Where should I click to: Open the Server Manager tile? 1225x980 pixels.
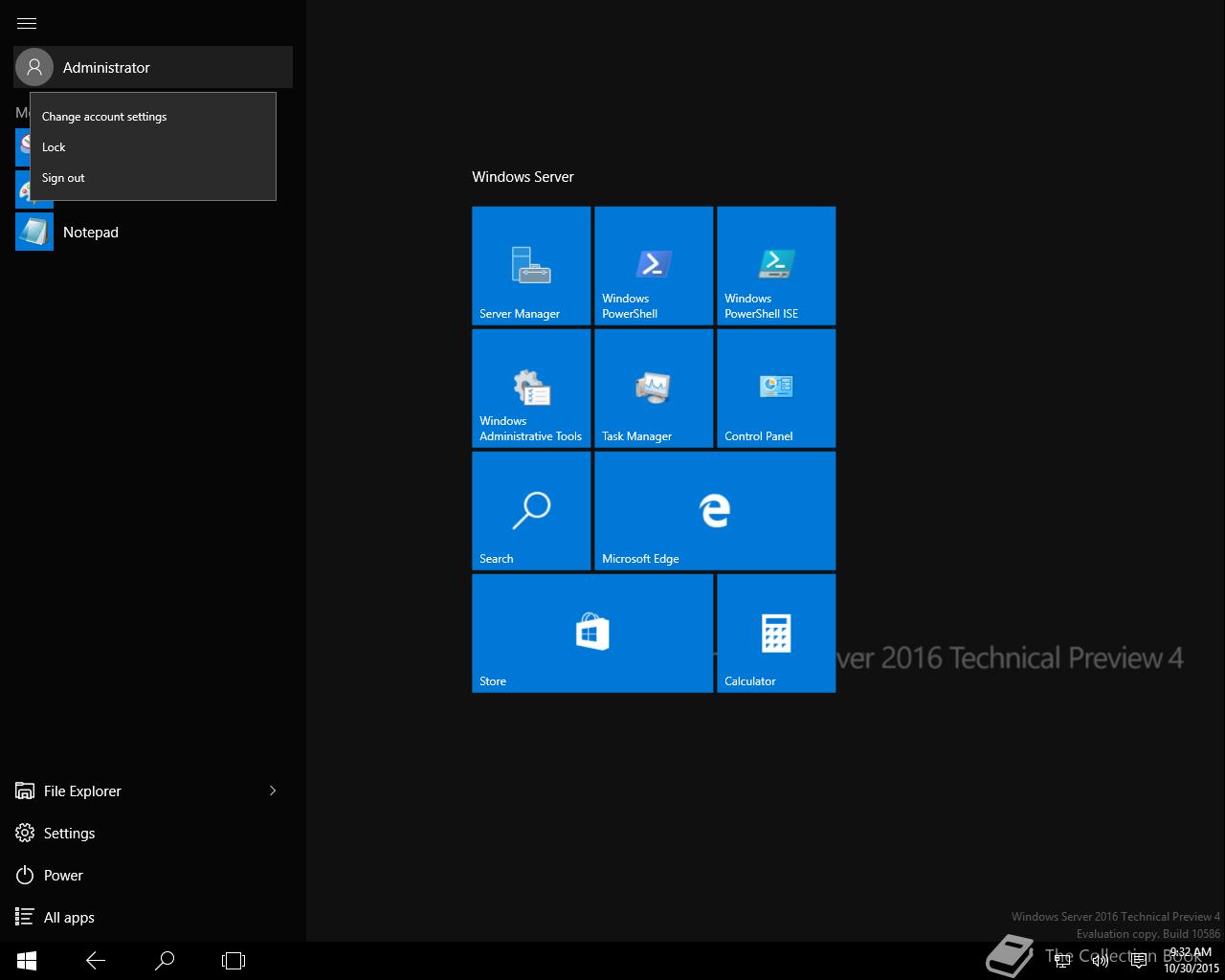coord(531,266)
